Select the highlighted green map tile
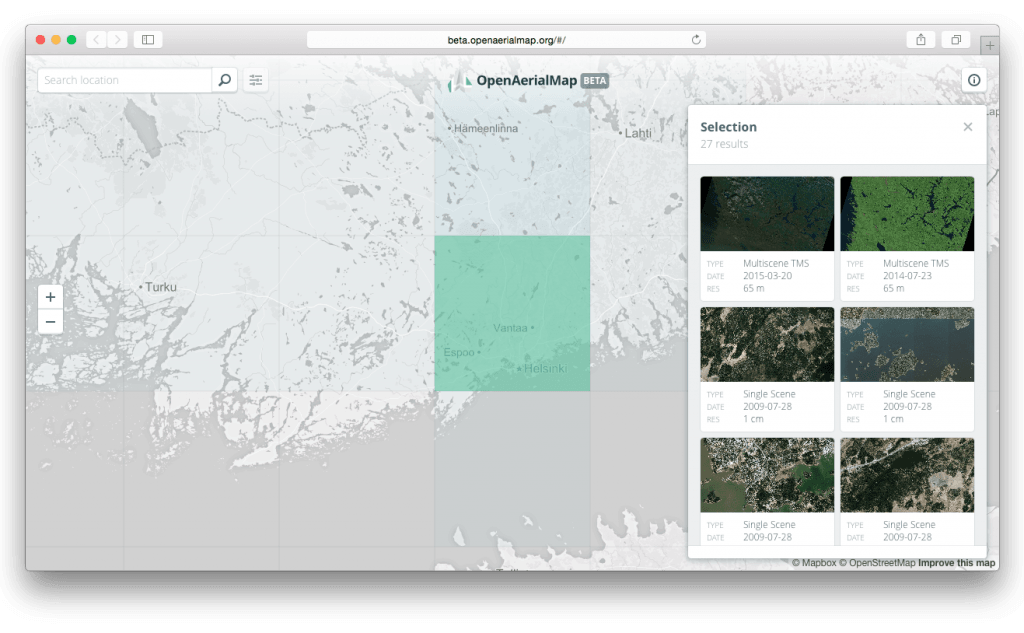The width and height of the screenshot is (1024, 633). click(512, 313)
